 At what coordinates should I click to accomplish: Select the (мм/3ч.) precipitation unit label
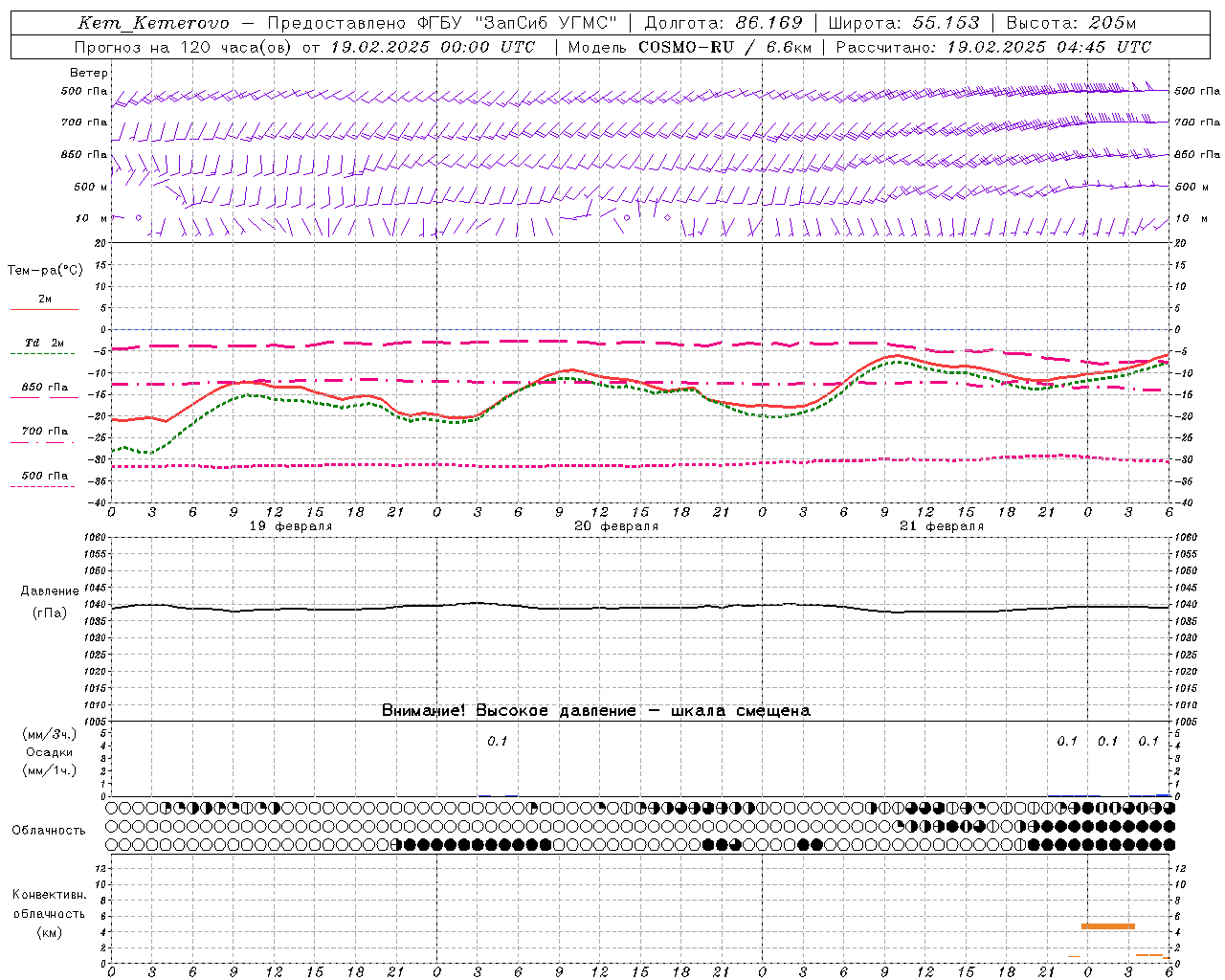click(x=49, y=735)
